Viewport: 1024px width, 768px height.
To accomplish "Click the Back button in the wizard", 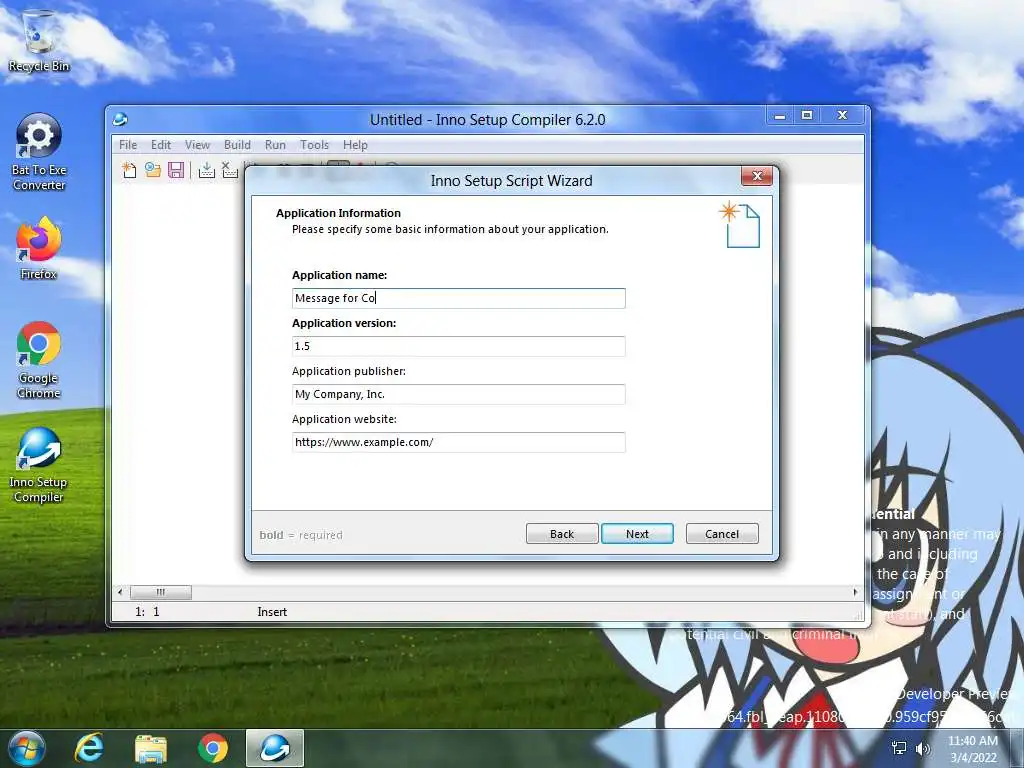I will (x=562, y=534).
